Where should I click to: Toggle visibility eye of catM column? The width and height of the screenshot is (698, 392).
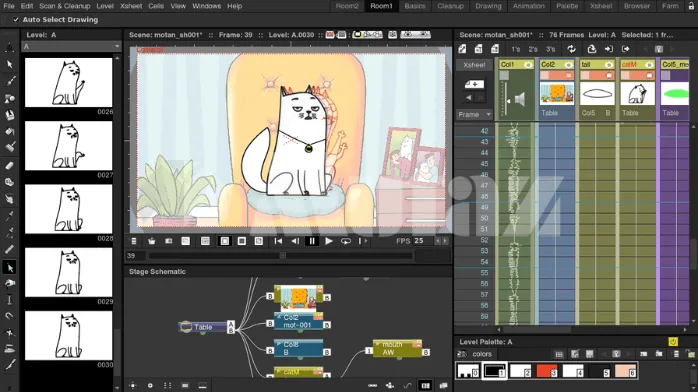tap(649, 65)
